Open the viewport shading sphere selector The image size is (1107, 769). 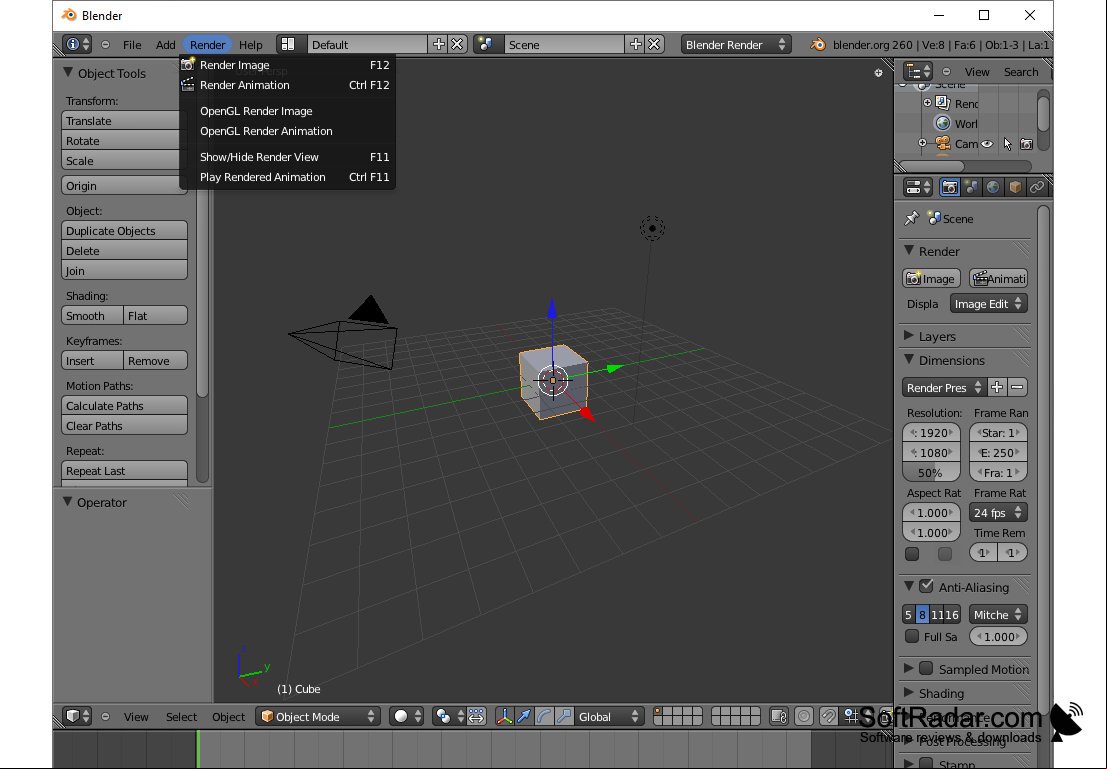click(407, 716)
